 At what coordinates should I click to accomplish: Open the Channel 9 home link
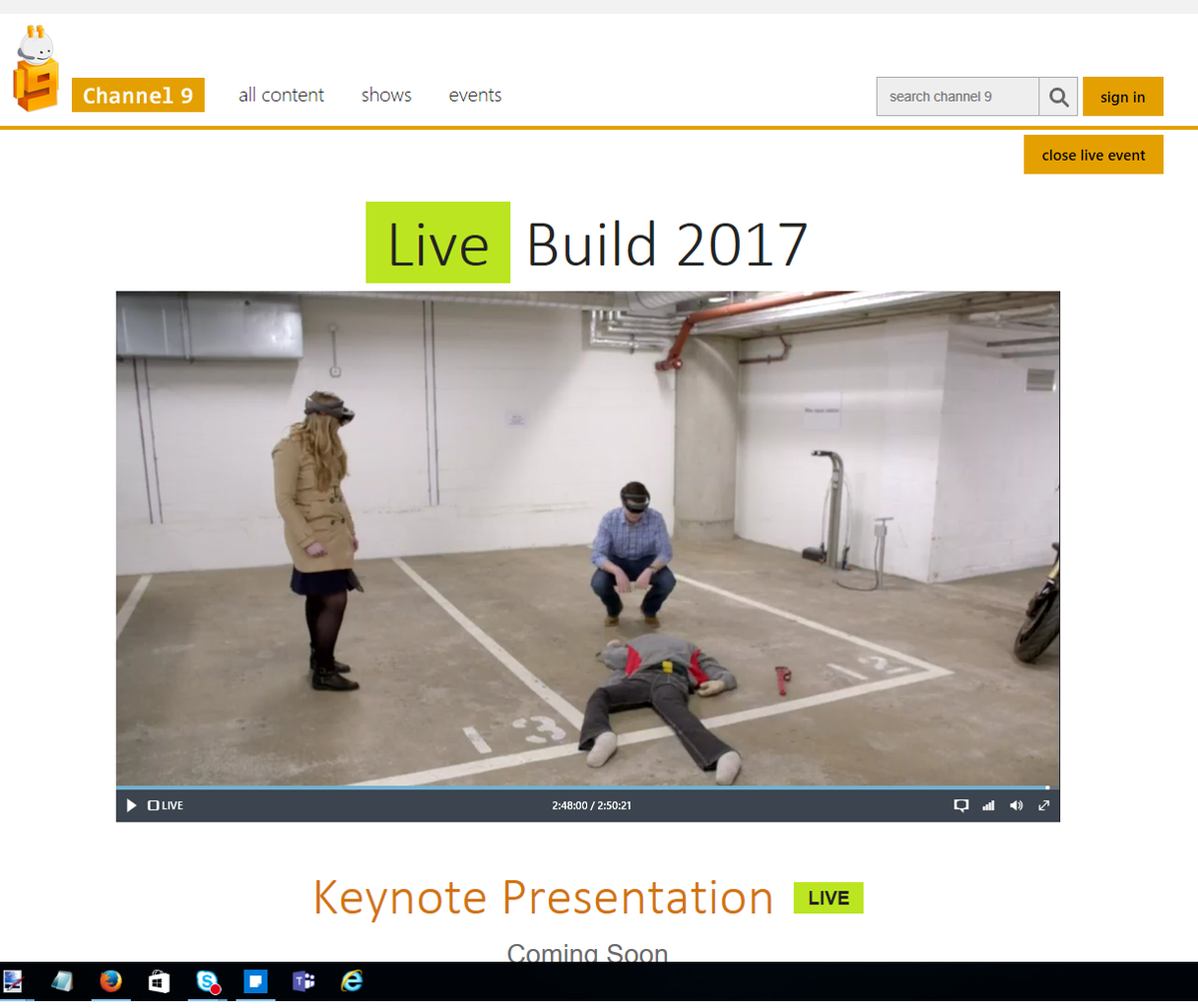coord(138,95)
